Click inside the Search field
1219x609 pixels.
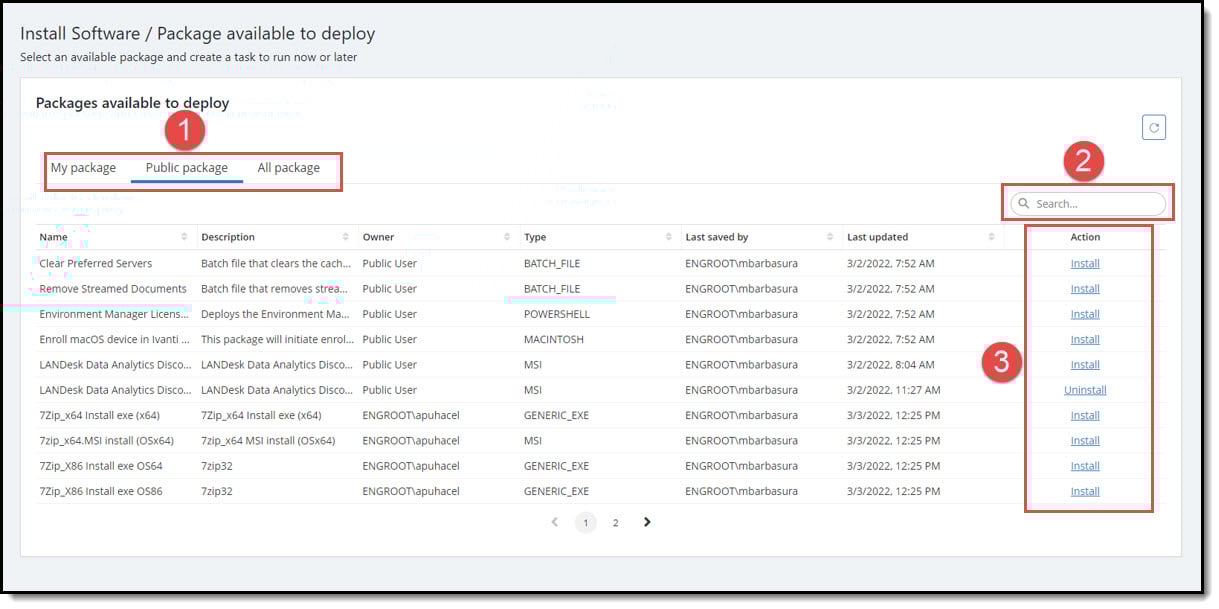point(1090,204)
